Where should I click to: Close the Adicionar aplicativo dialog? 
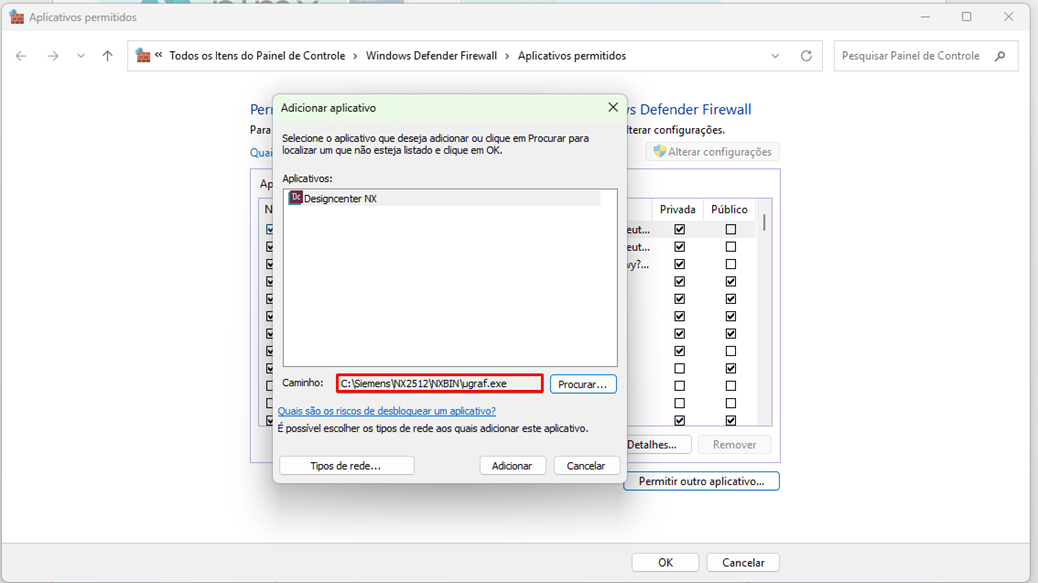click(x=613, y=107)
